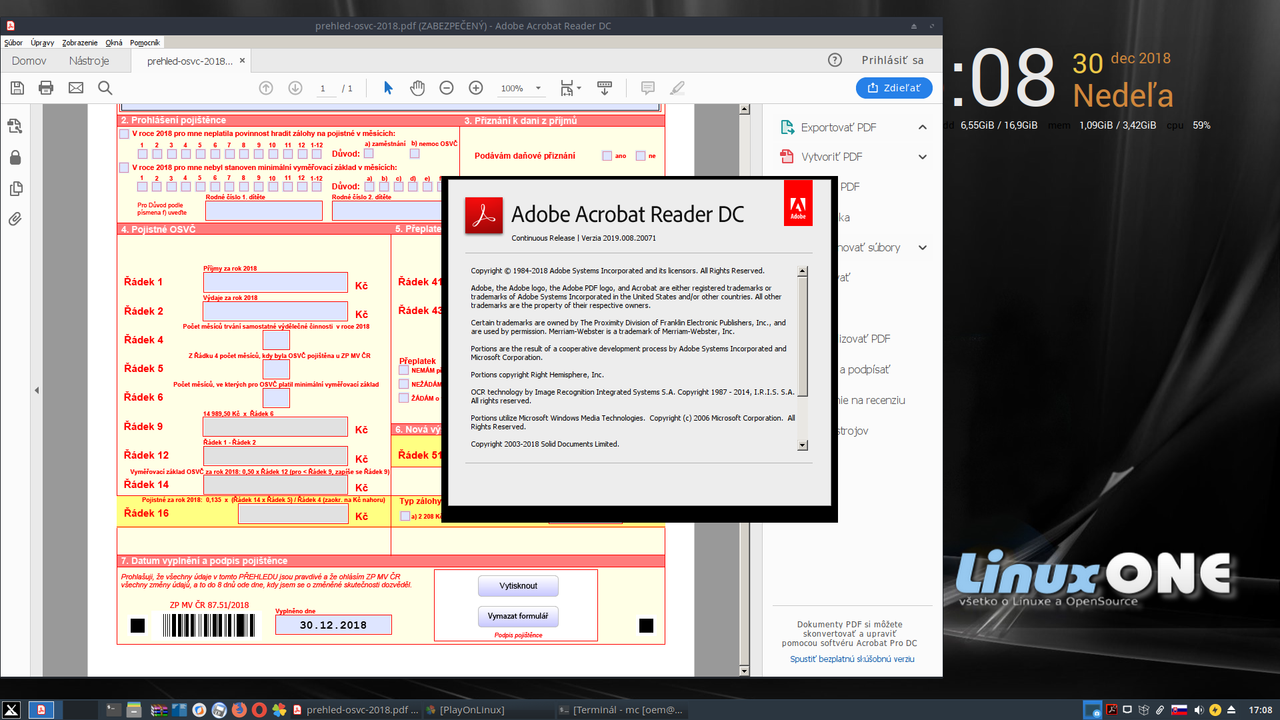The image size is (1280, 720).
Task: Send the file by email envelope icon
Action: click(x=76, y=88)
